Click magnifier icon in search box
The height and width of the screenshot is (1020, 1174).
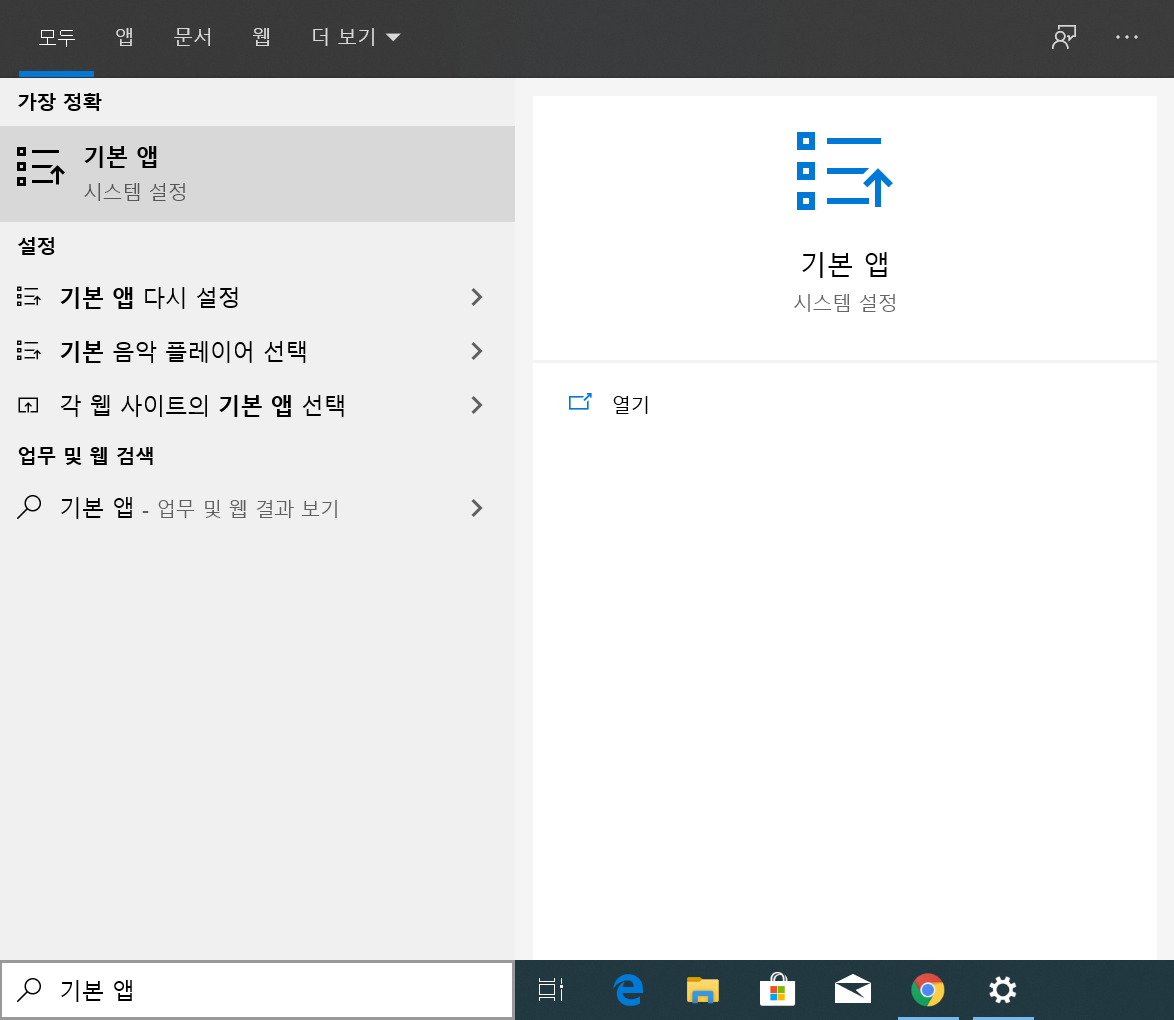tap(29, 989)
